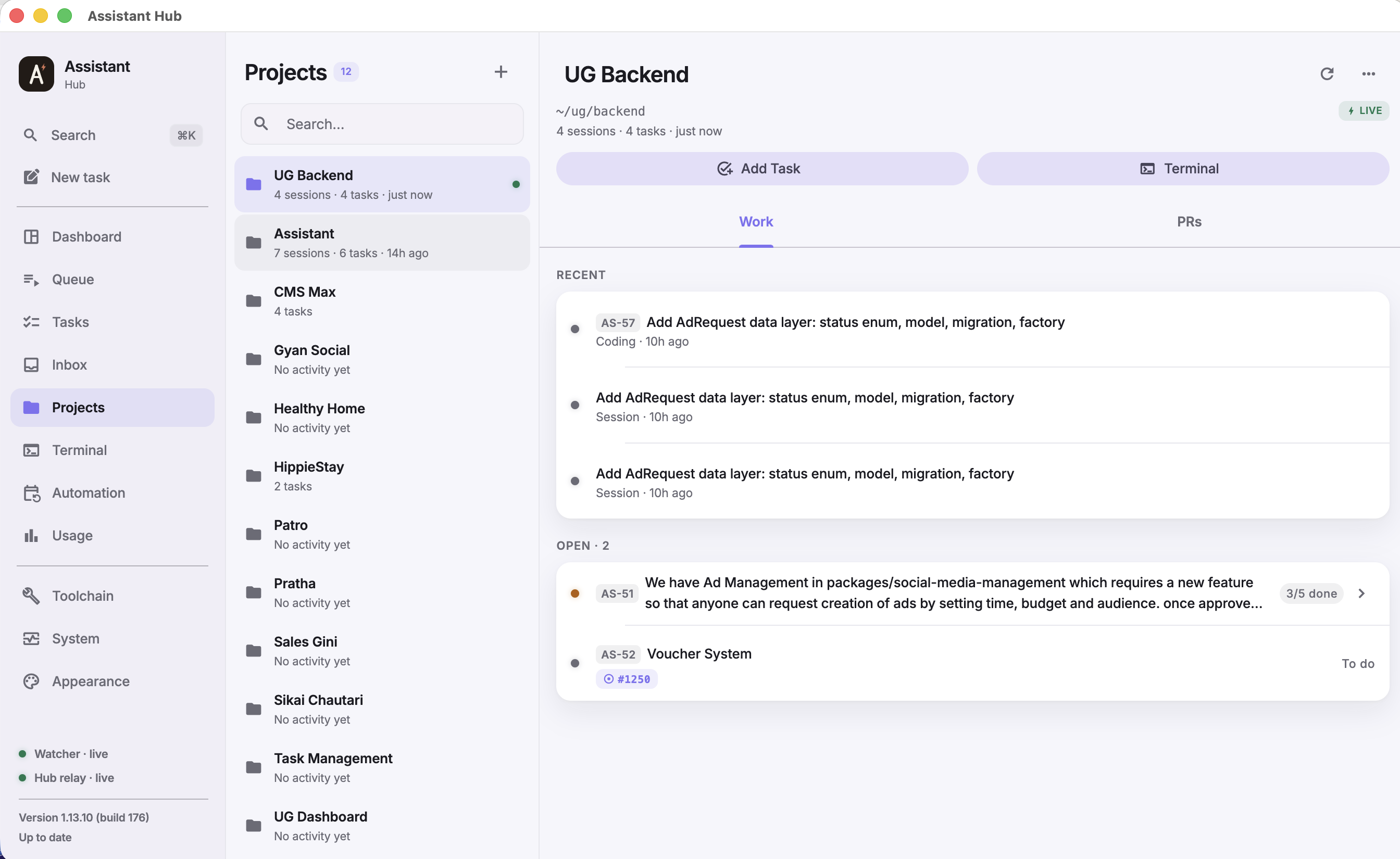Image resolution: width=1400 pixels, height=859 pixels.
Task: Select the CMS Max project
Action: (x=382, y=301)
